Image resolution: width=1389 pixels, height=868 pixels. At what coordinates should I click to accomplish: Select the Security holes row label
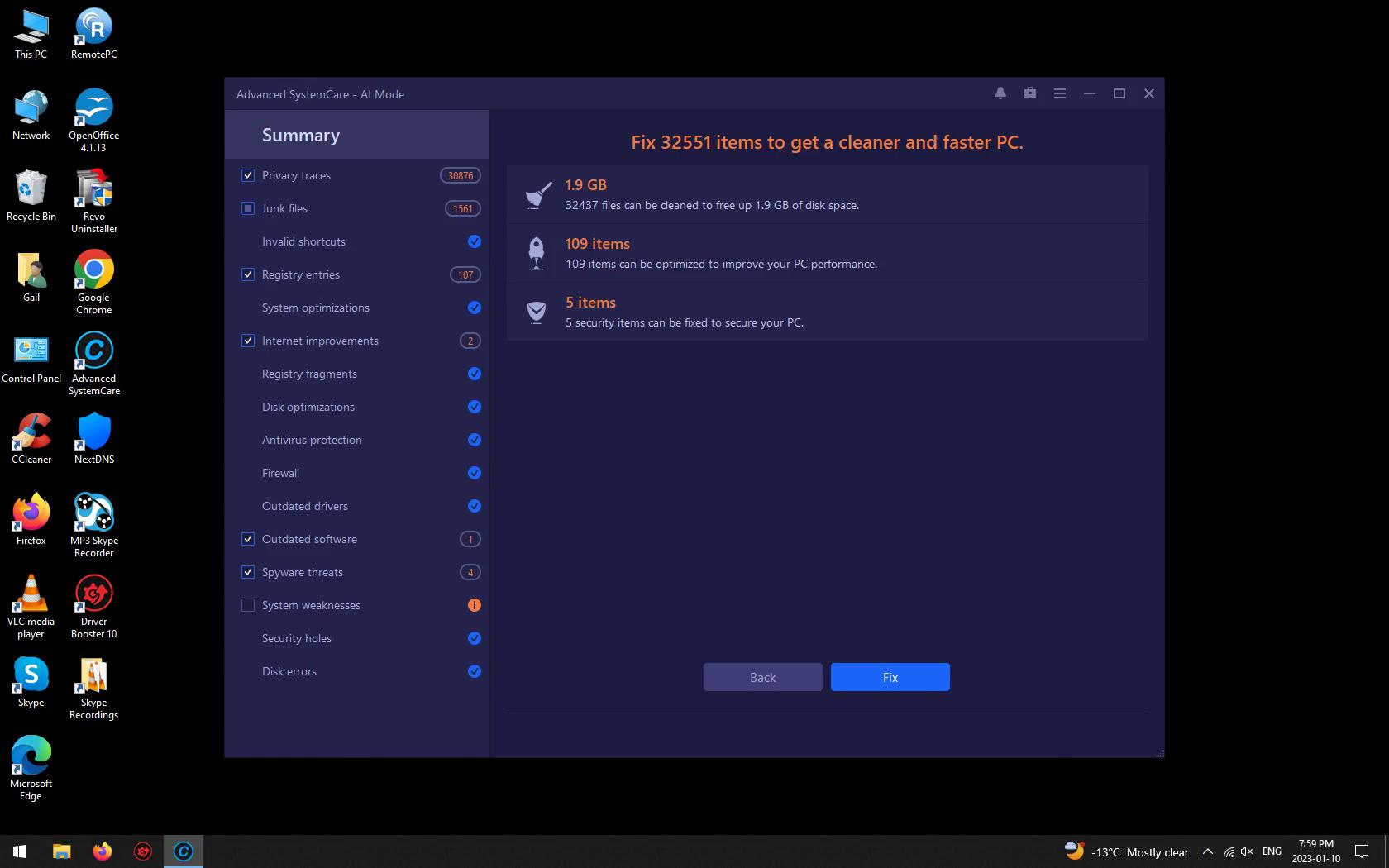tap(297, 638)
